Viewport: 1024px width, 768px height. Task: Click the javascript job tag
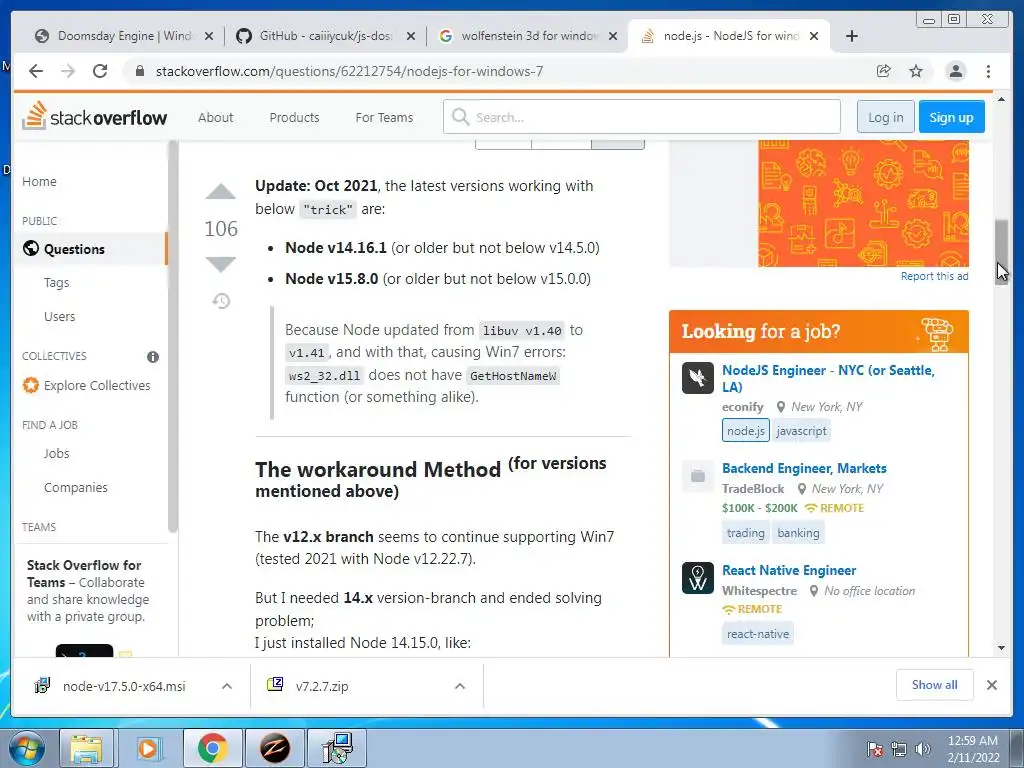(x=801, y=431)
